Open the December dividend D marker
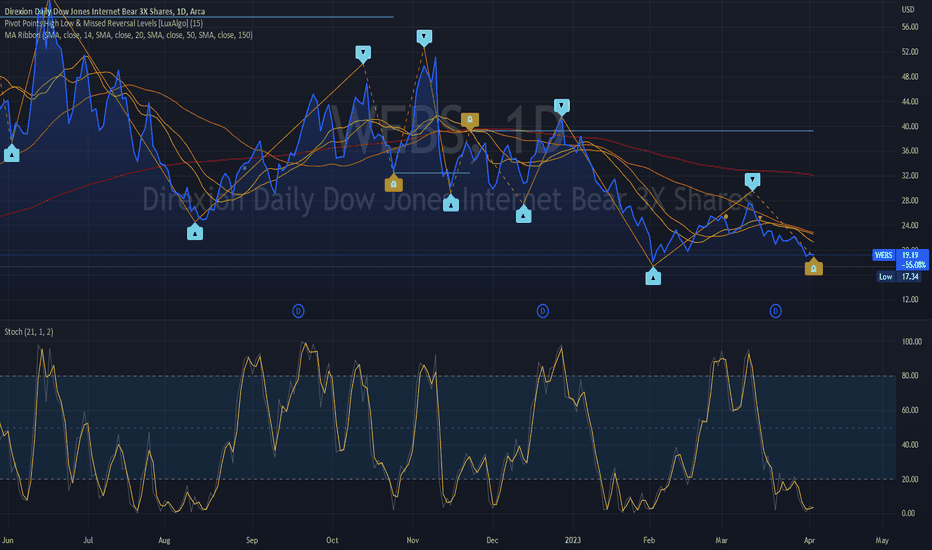This screenshot has width=932, height=550. coord(543,311)
